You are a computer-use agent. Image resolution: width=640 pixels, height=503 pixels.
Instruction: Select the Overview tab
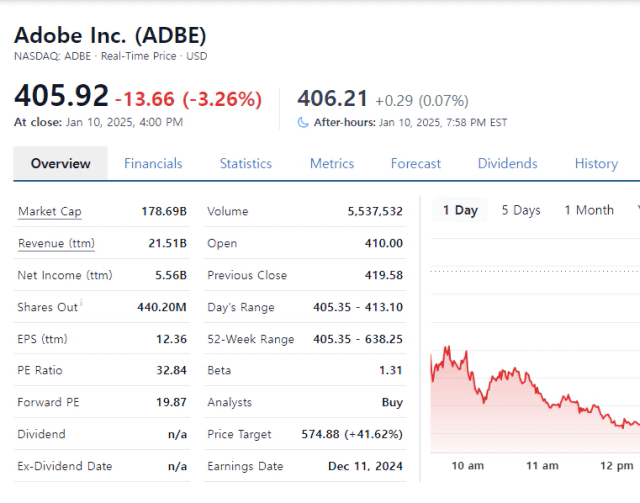(x=60, y=163)
